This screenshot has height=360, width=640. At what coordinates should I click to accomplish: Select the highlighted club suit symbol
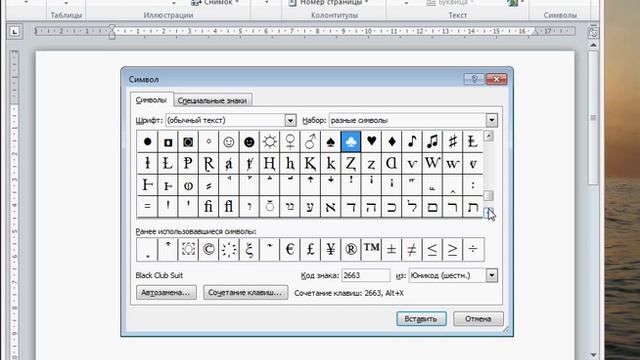[351, 142]
